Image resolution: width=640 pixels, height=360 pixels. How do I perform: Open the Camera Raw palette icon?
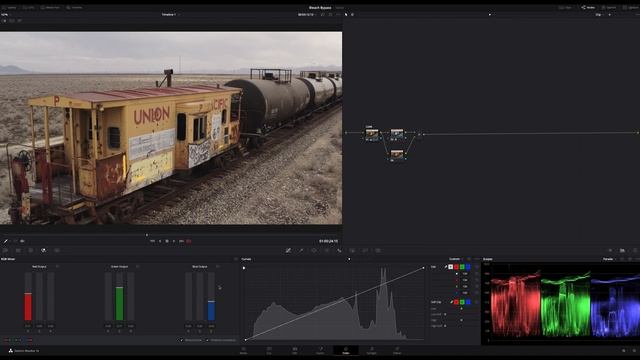pyautogui.click(x=5, y=250)
